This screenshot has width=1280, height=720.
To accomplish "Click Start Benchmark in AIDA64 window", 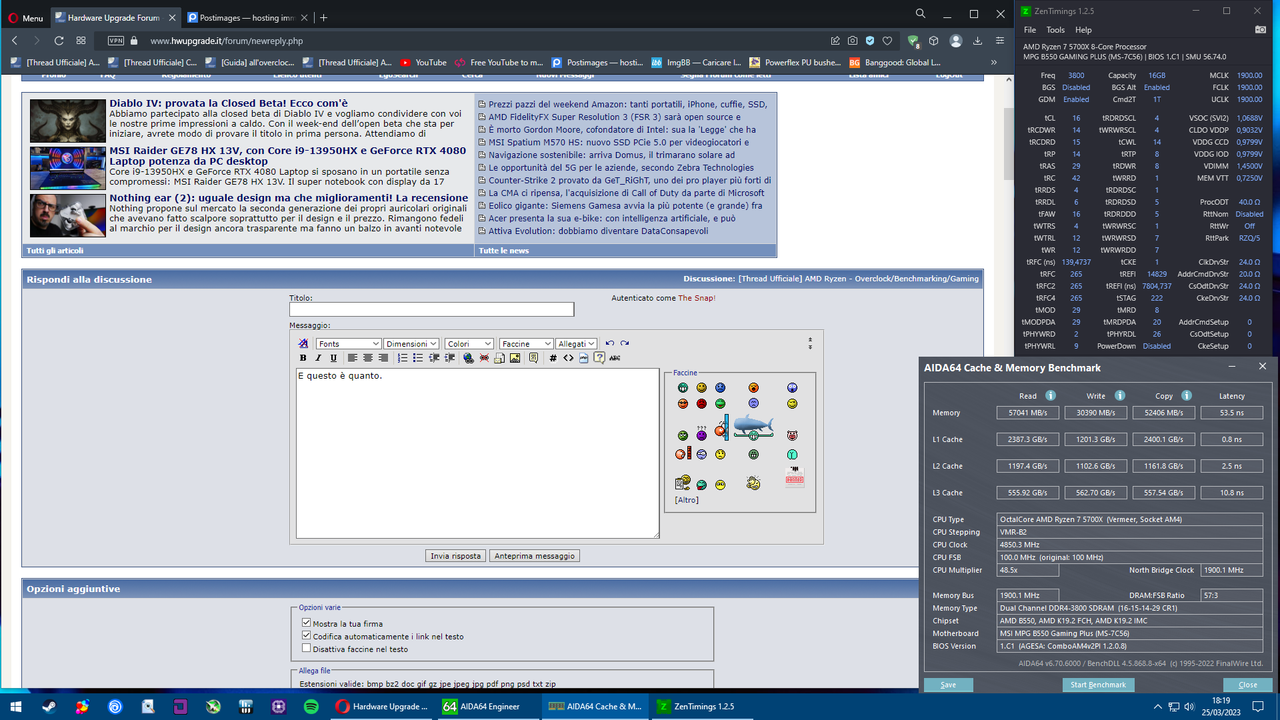I will 1098,685.
